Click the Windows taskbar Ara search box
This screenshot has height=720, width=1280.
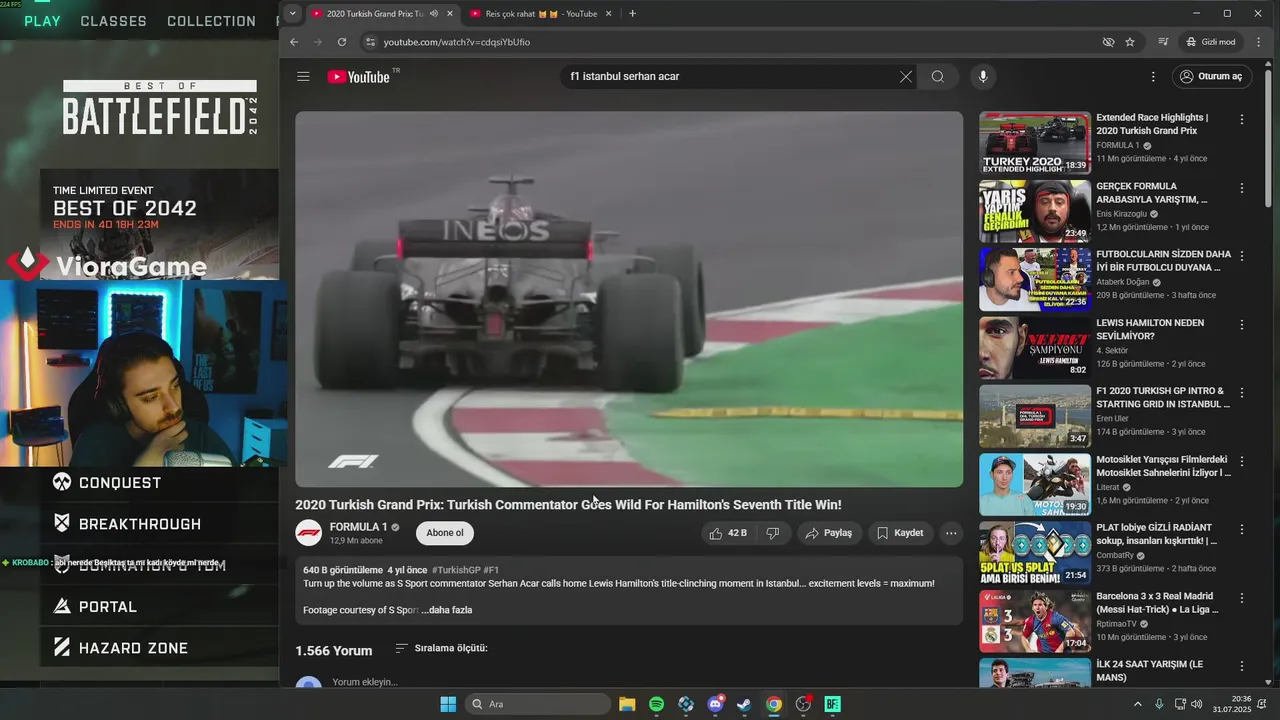[x=539, y=704]
